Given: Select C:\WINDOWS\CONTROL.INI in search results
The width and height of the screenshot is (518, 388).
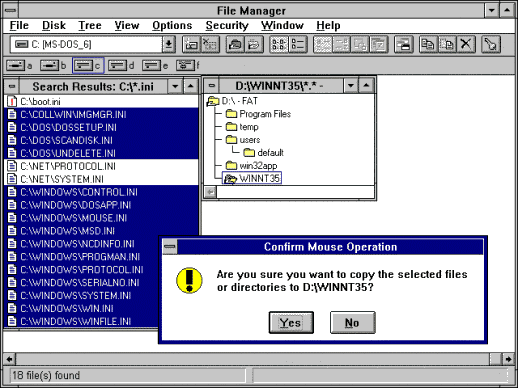Looking at the screenshot, I should pos(101,192).
